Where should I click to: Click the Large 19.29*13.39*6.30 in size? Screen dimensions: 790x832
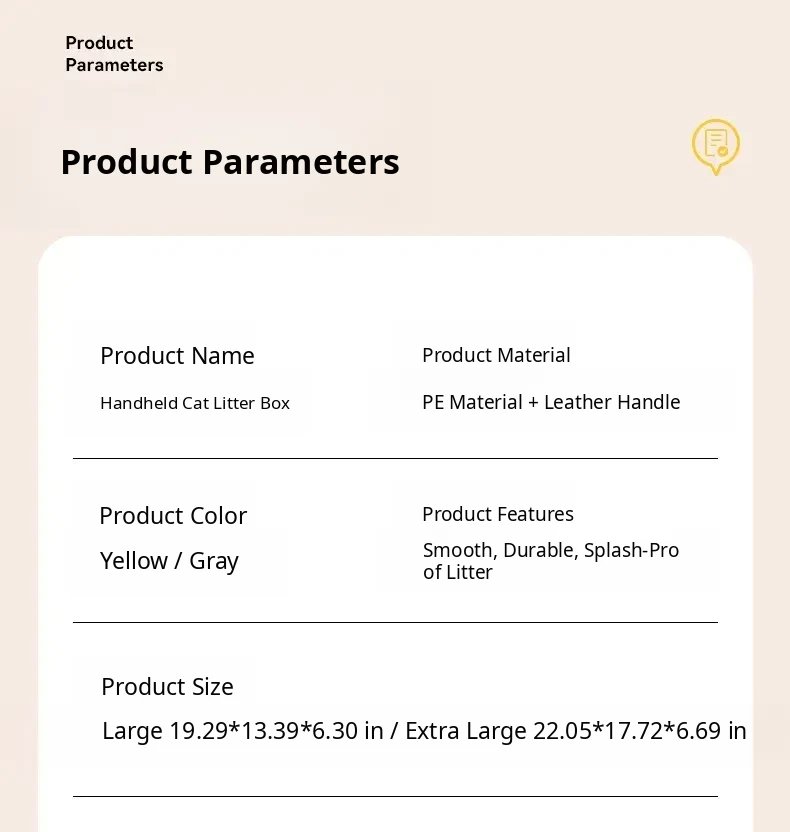tap(243, 731)
